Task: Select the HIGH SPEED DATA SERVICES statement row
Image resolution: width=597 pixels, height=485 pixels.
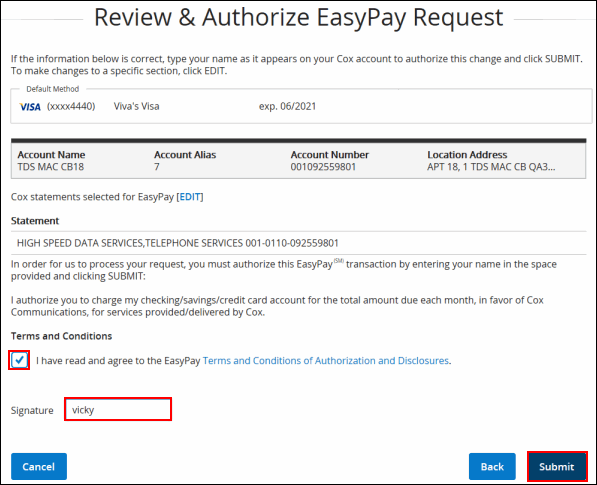Action: [x=298, y=243]
